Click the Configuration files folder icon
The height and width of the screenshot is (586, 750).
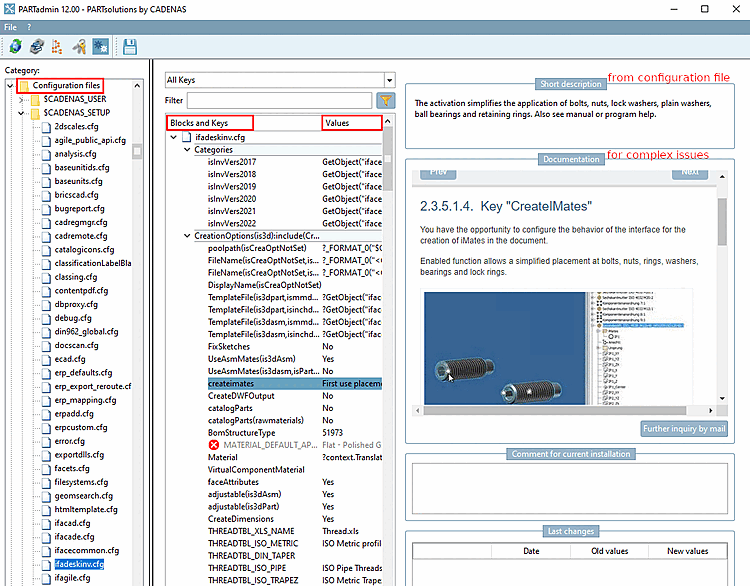point(24,86)
